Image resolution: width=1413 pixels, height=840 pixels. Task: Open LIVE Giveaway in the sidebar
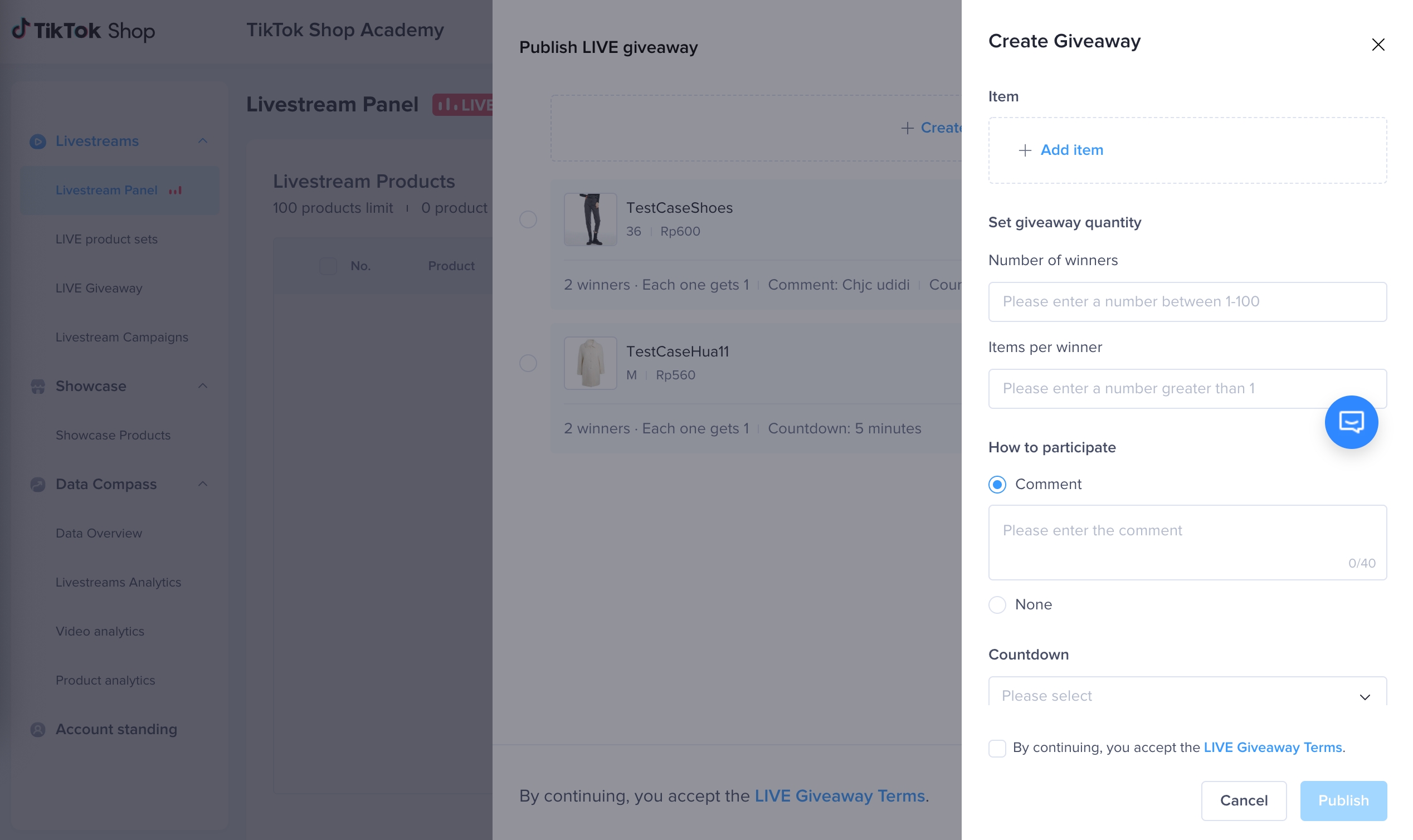pyautogui.click(x=99, y=288)
